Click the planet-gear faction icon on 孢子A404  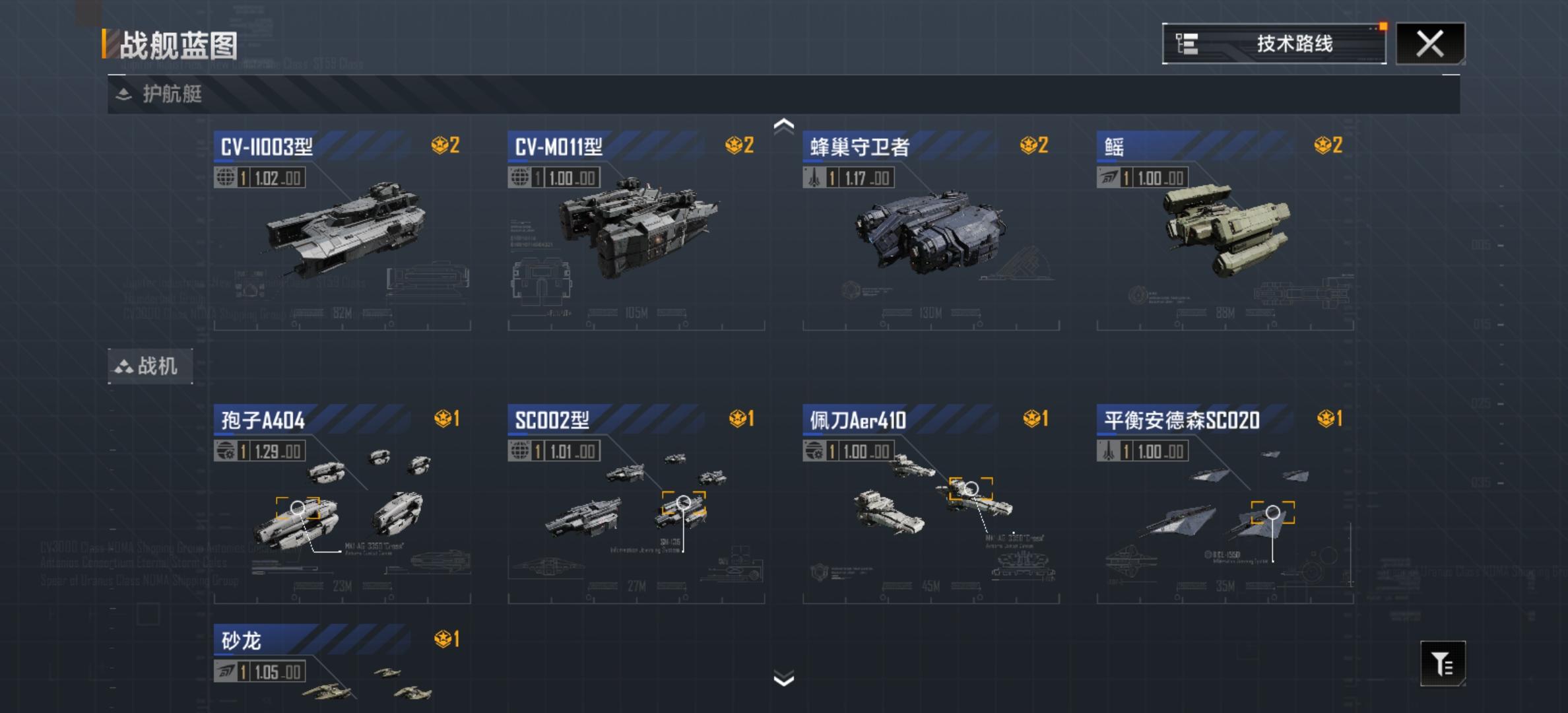pos(225,451)
